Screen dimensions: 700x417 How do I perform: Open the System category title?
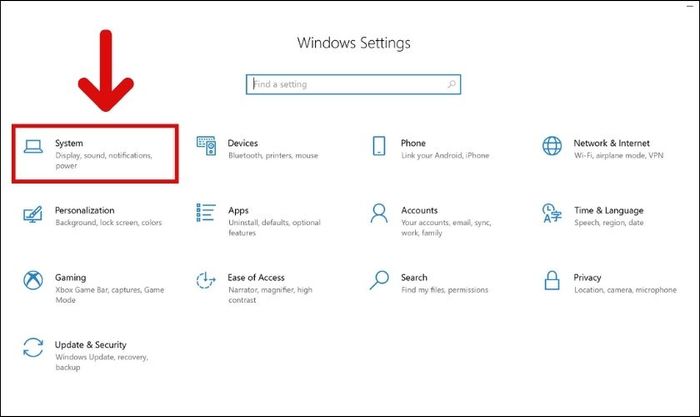pyautogui.click(x=69, y=143)
